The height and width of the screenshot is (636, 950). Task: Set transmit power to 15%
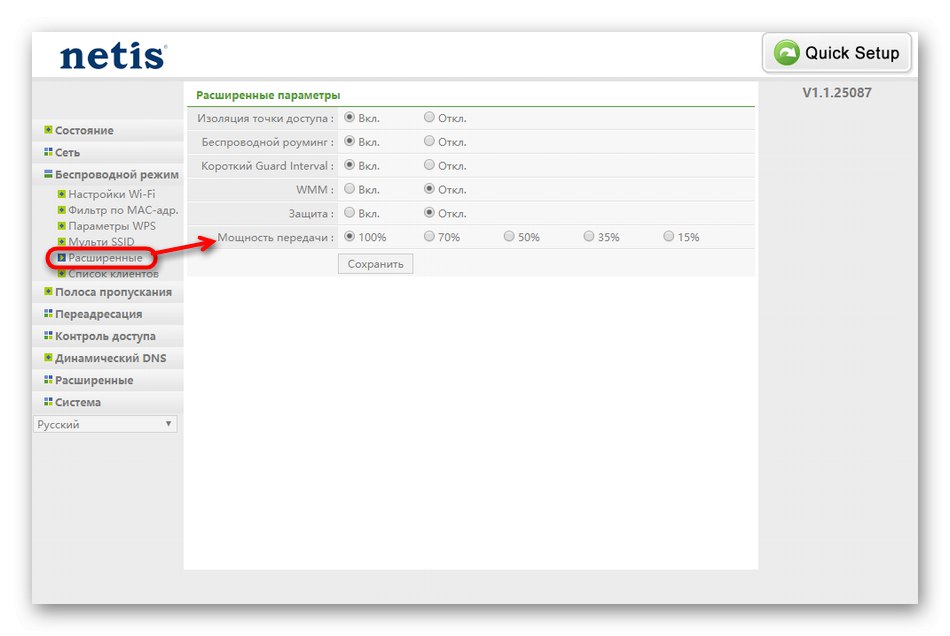click(669, 236)
